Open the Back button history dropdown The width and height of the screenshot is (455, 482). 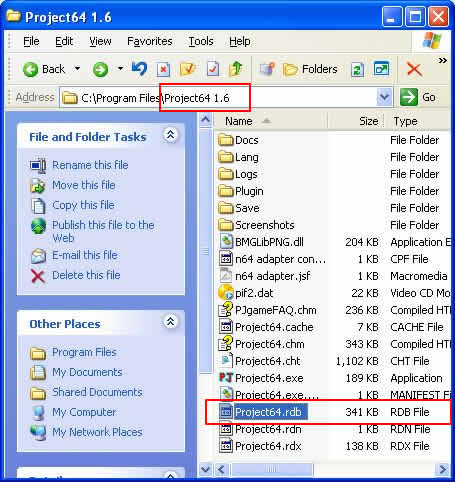coord(77,69)
